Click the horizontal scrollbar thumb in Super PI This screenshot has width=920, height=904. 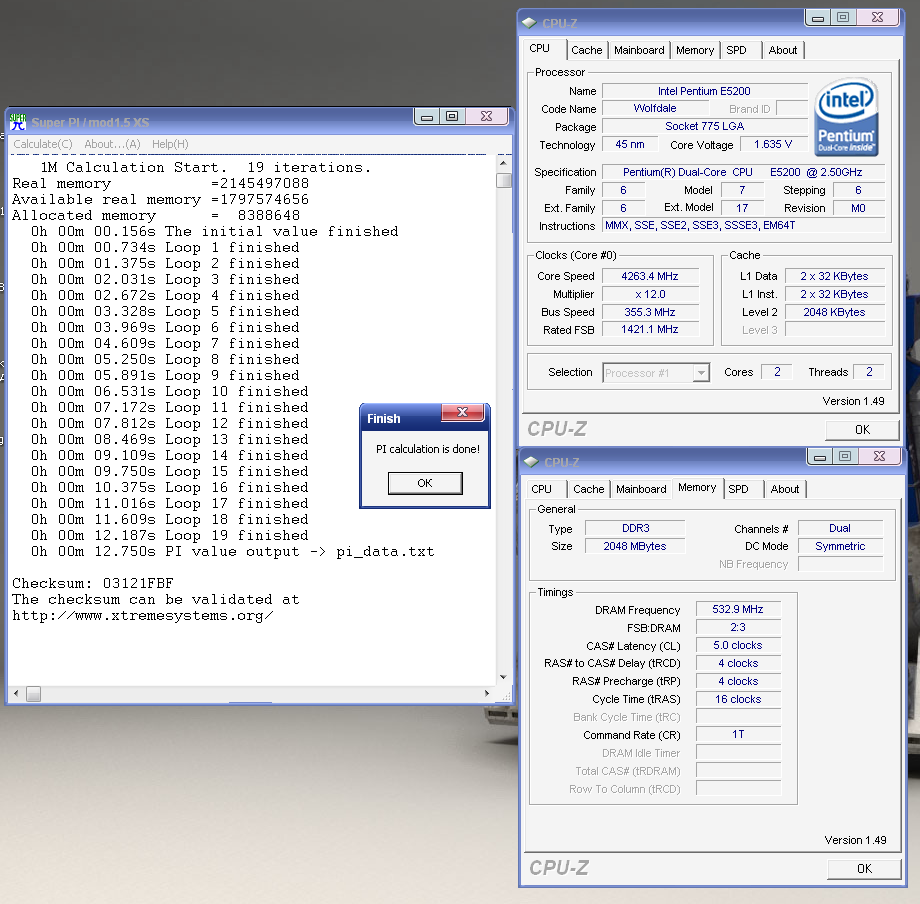[33, 694]
